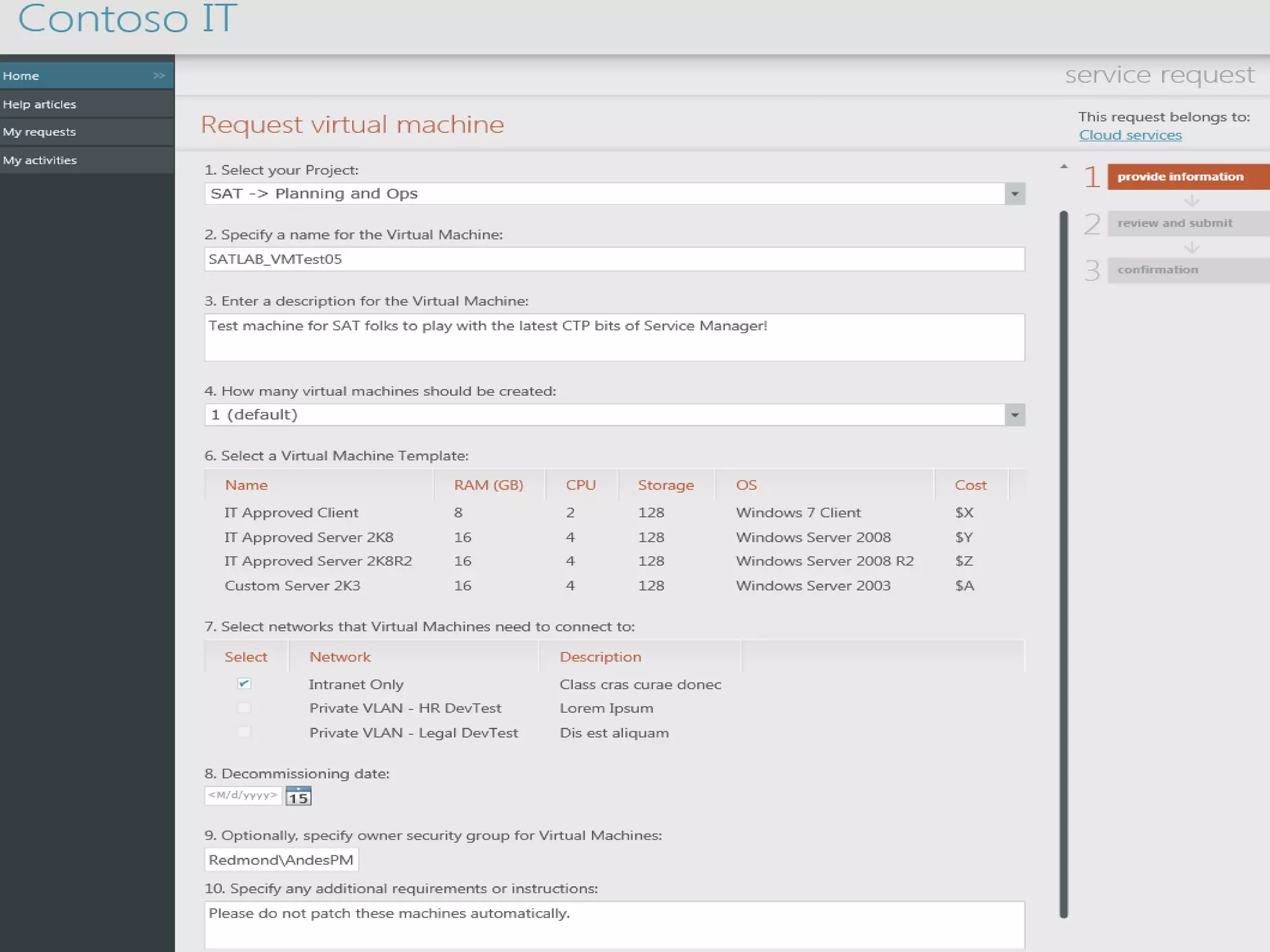Check the Private VLAN - HR DevTest checkbox
1270x952 pixels.
pos(244,708)
